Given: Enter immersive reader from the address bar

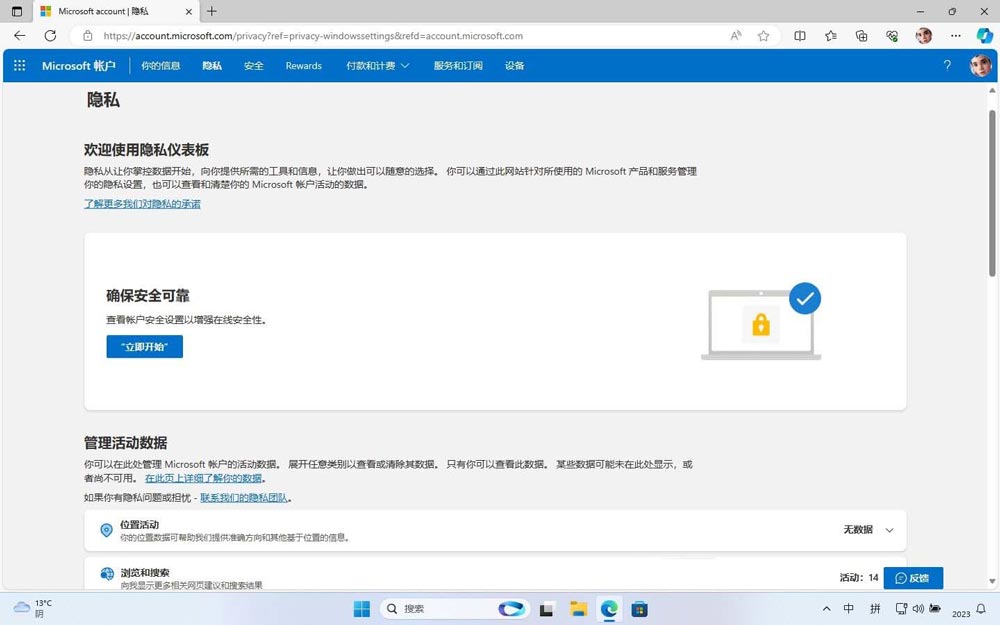Looking at the screenshot, I should (735, 35).
